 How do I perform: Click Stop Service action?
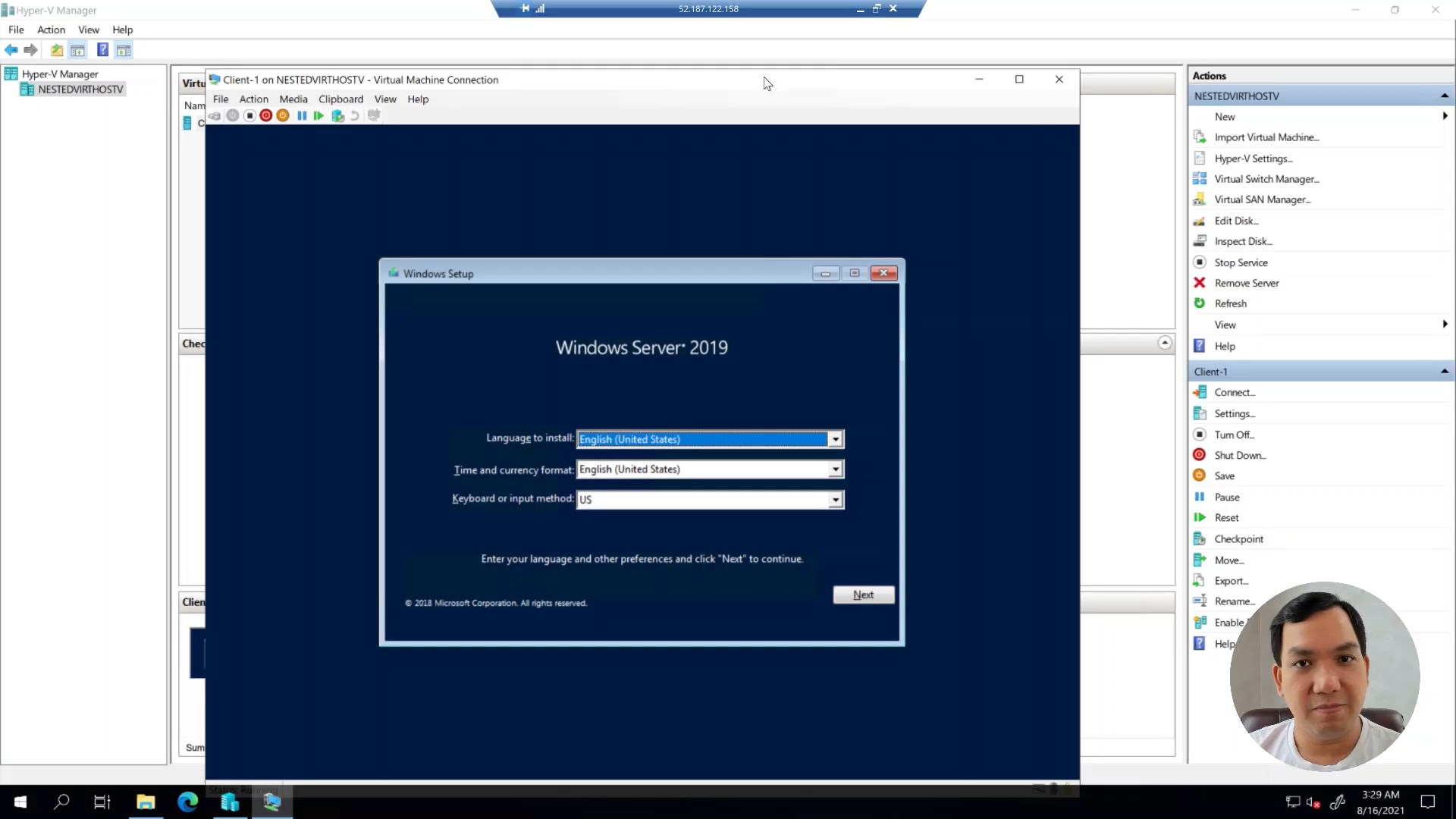point(1241,262)
